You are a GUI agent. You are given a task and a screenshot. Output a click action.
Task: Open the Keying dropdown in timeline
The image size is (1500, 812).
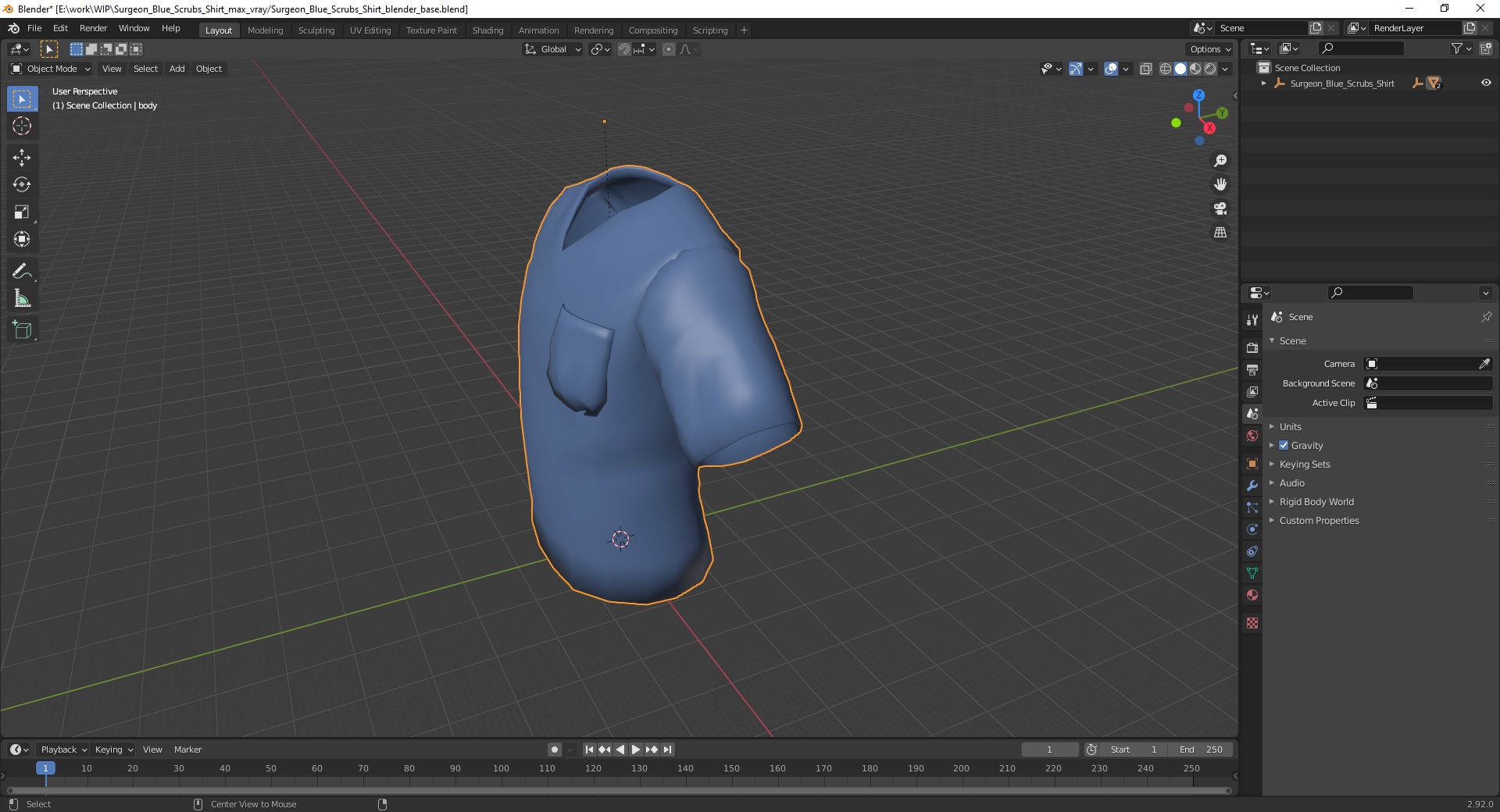tap(113, 750)
